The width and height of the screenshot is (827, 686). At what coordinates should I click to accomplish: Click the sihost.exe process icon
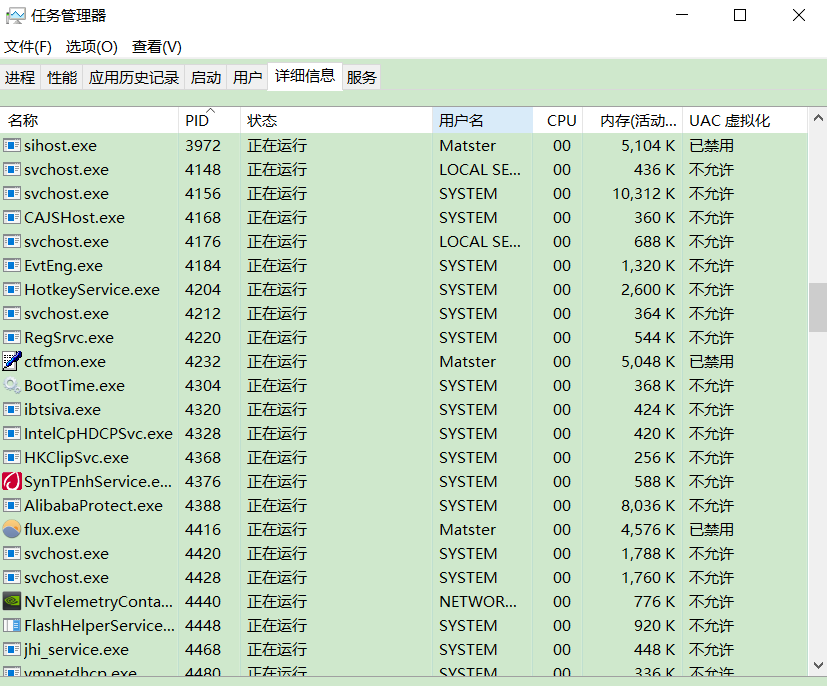point(12,145)
